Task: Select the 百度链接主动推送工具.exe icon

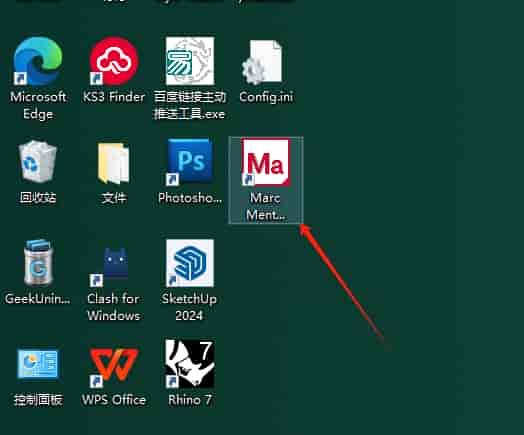Action: tap(190, 61)
